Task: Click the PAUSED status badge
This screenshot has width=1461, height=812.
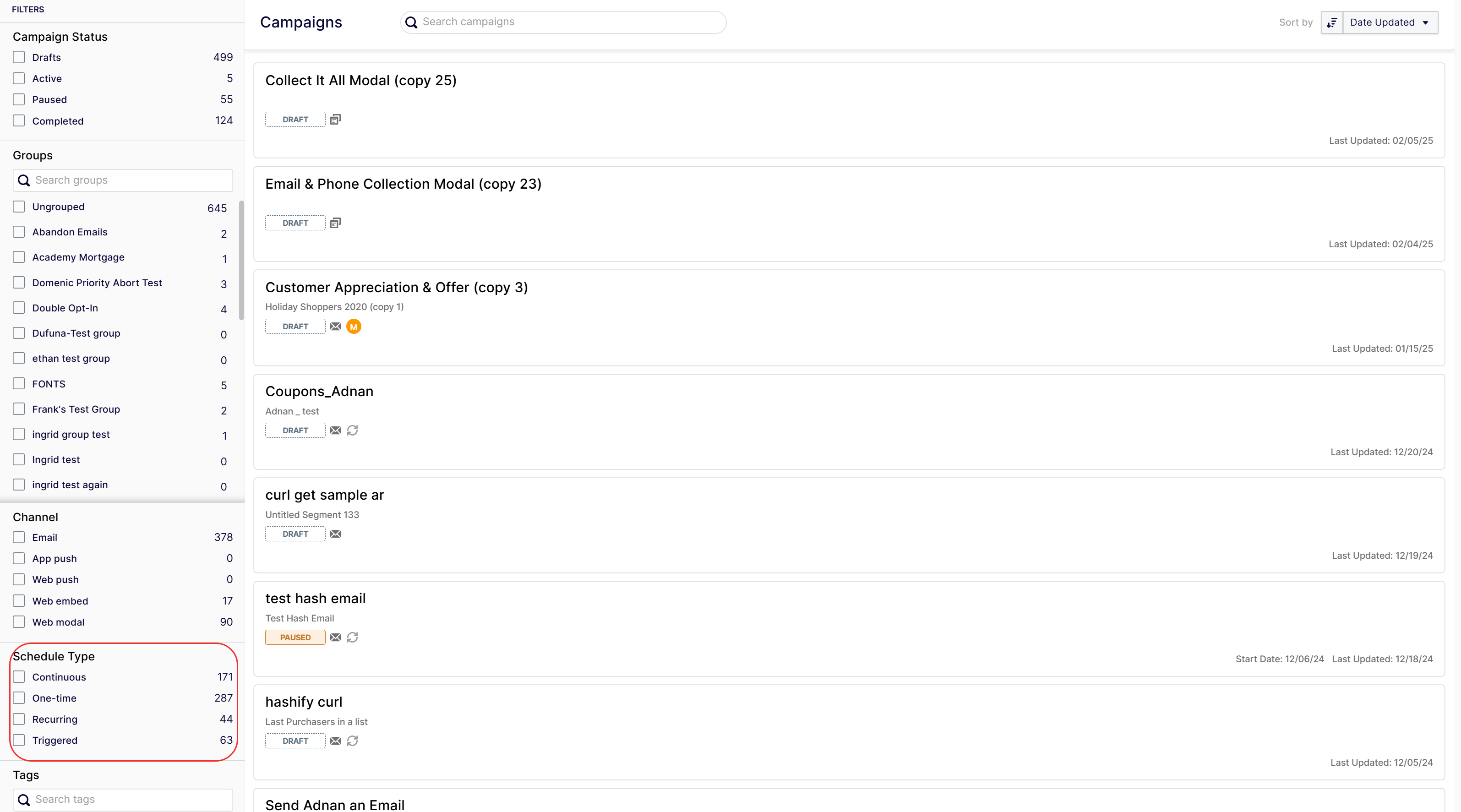Action: (x=295, y=638)
